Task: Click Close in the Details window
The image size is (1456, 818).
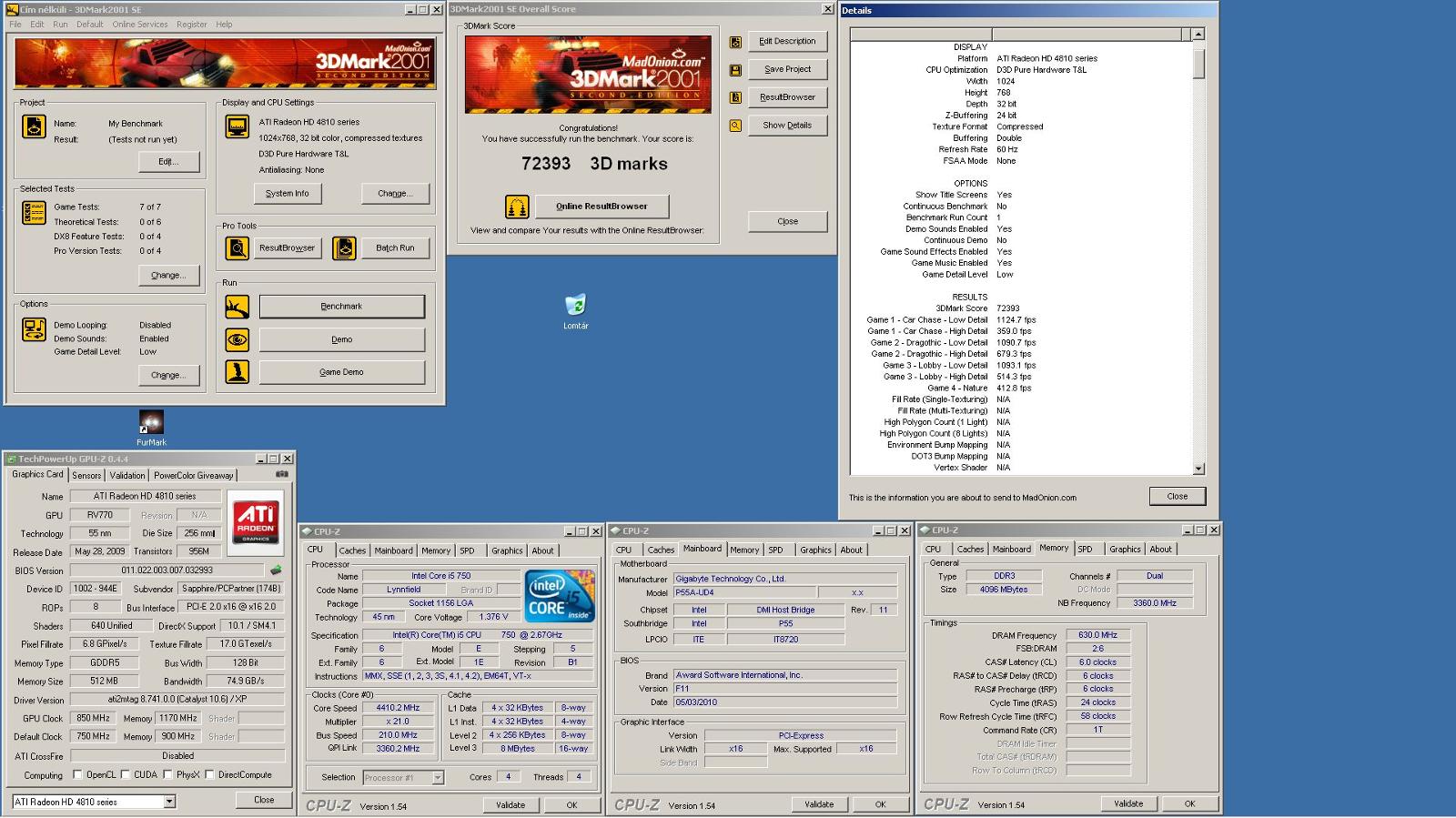Action: click(x=1177, y=496)
